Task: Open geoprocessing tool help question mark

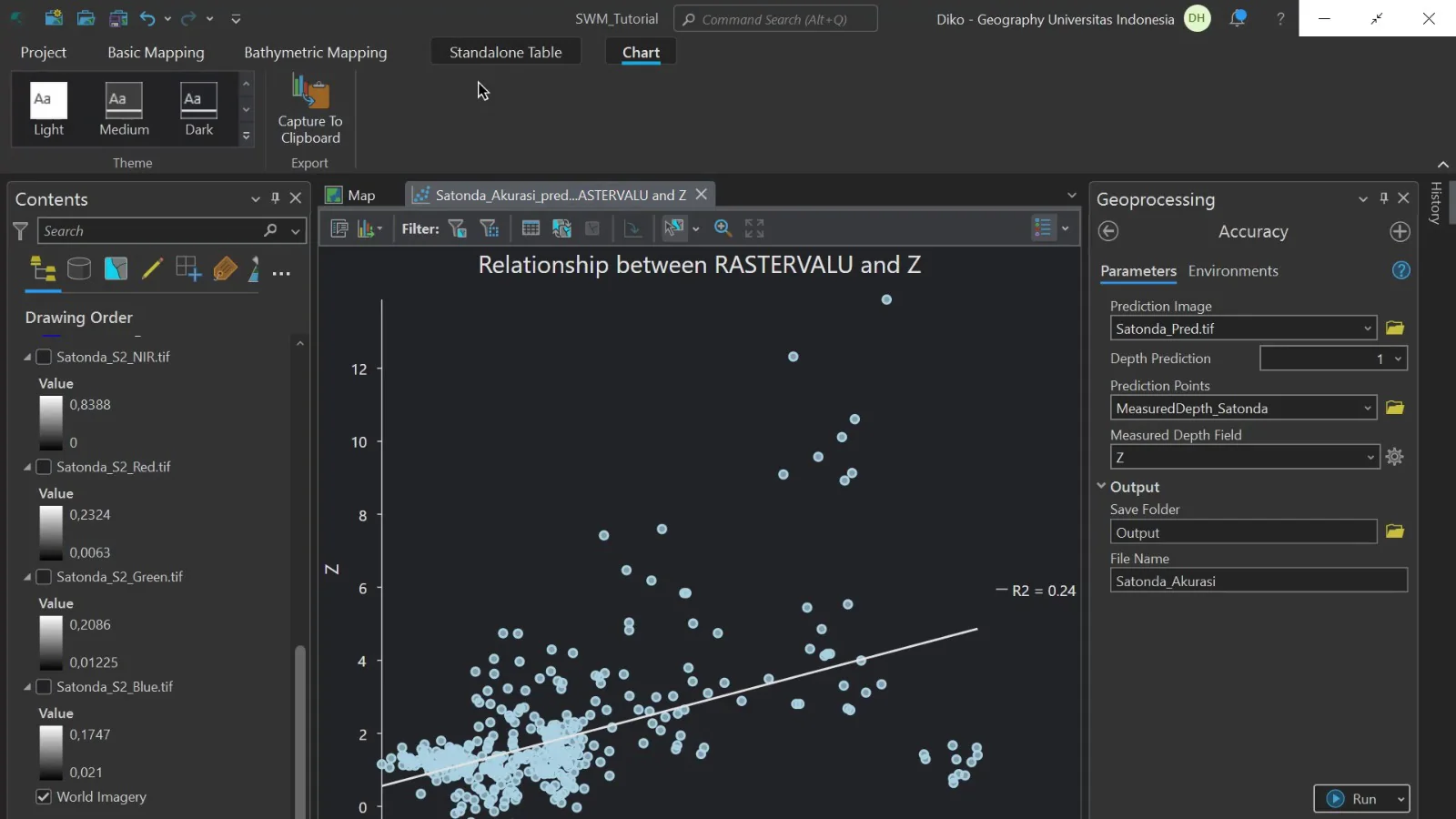Action: [1401, 270]
